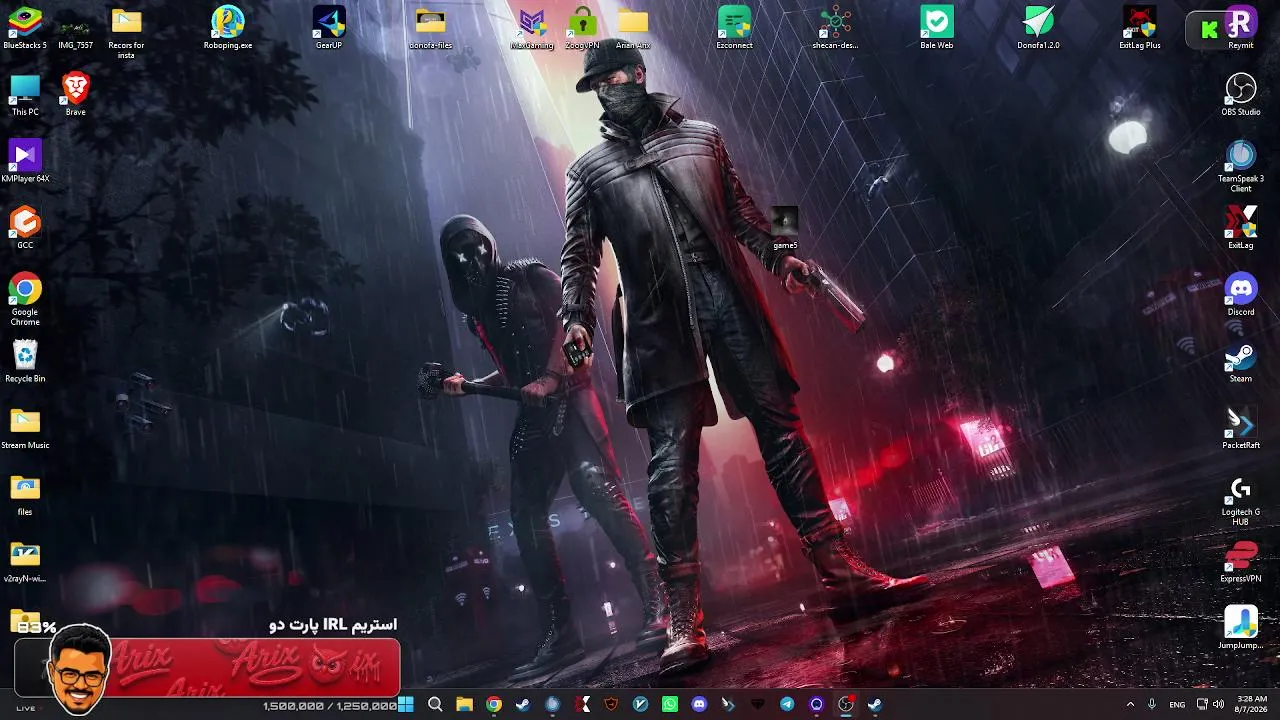Open This PC on the desktop
Viewport: 1280px width, 720px height.
pos(25,94)
